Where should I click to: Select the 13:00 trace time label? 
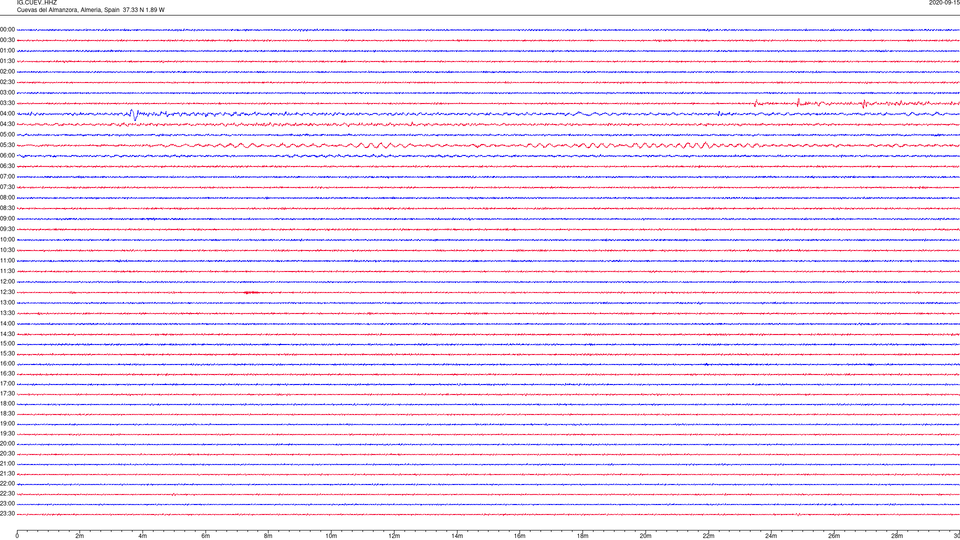coord(7,302)
